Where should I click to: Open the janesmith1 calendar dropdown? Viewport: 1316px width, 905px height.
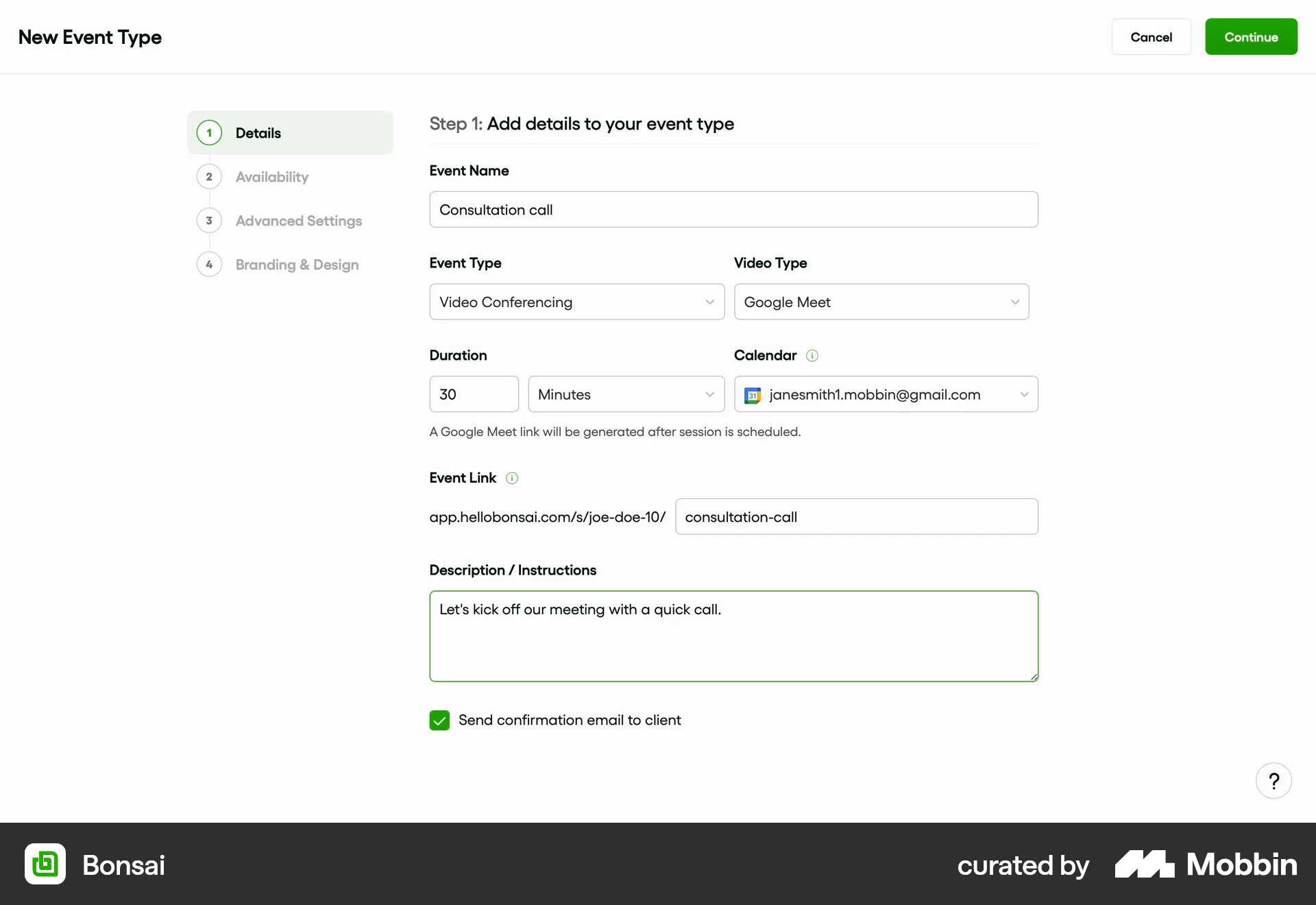[886, 394]
